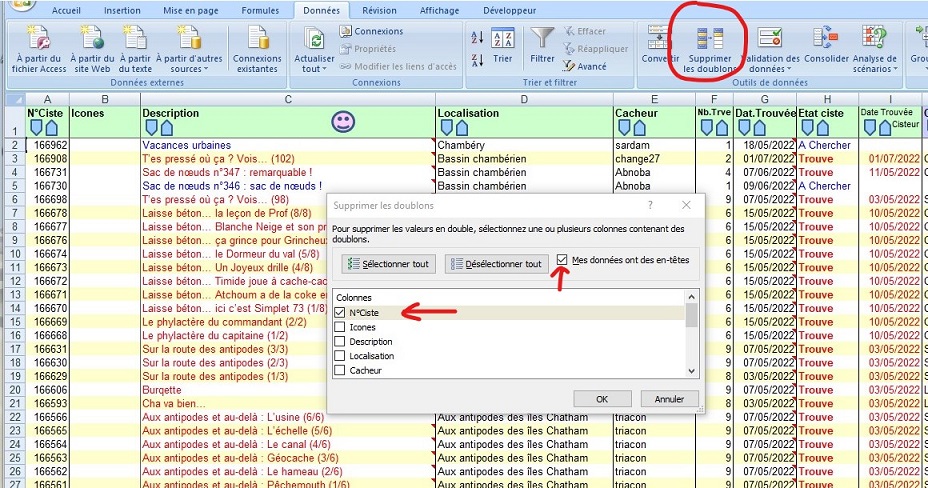This screenshot has width=928, height=488.
Task: Import data via À partir du texte
Action: [x=134, y=40]
